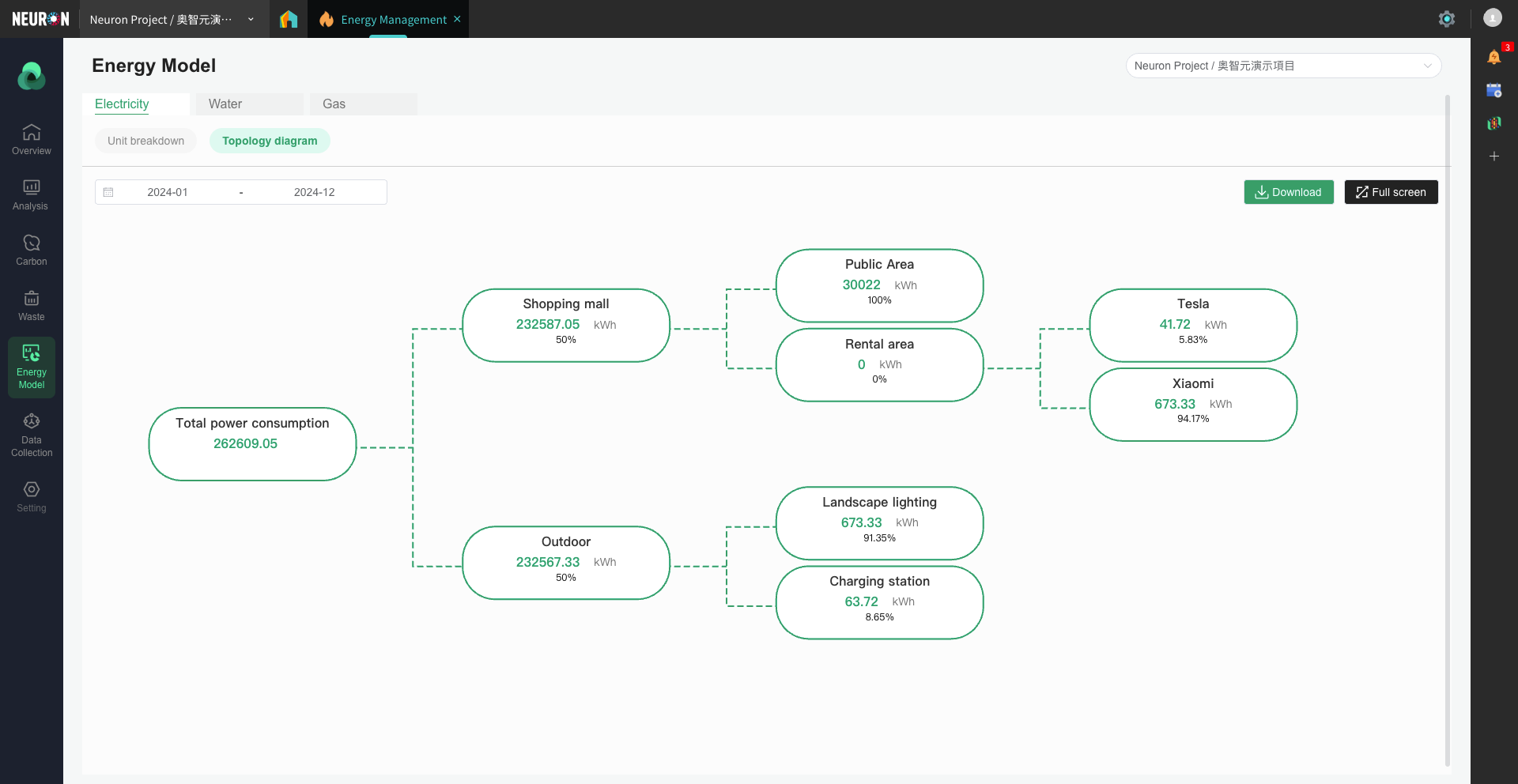The width and height of the screenshot is (1518, 784).
Task: Click the Download button
Action: coord(1288,192)
